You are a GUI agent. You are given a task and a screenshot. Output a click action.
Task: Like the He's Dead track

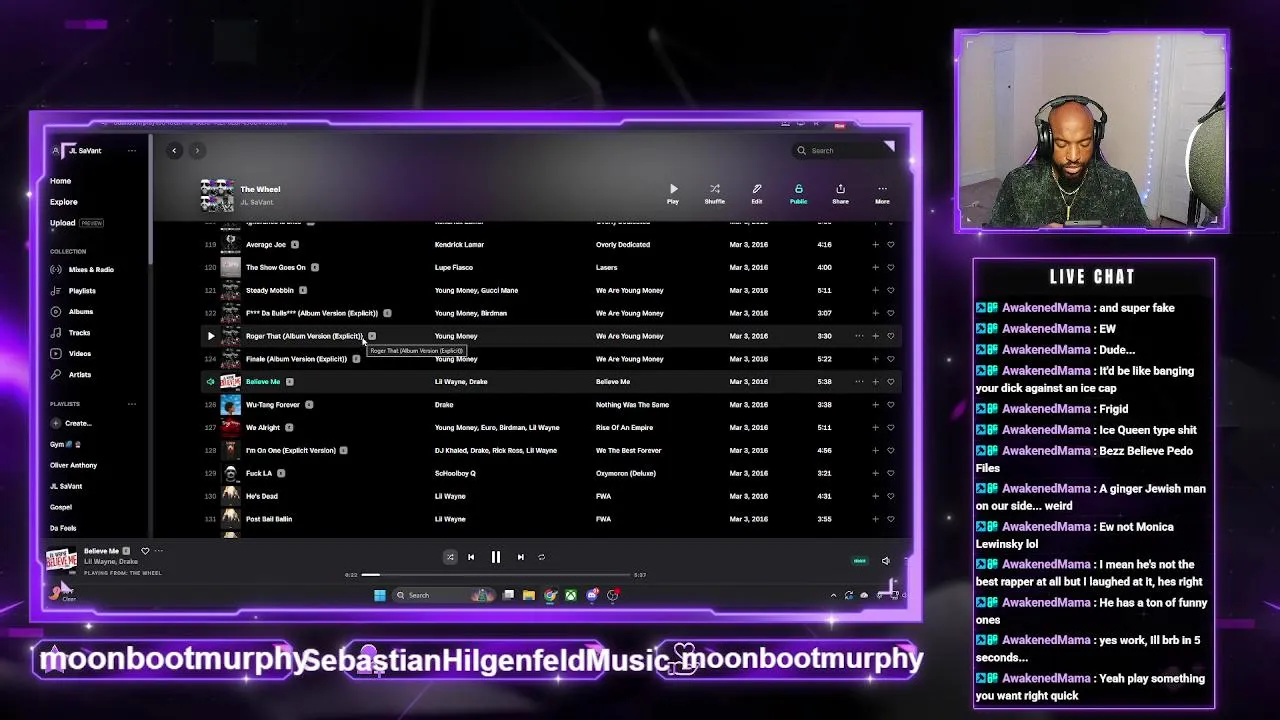coord(890,496)
